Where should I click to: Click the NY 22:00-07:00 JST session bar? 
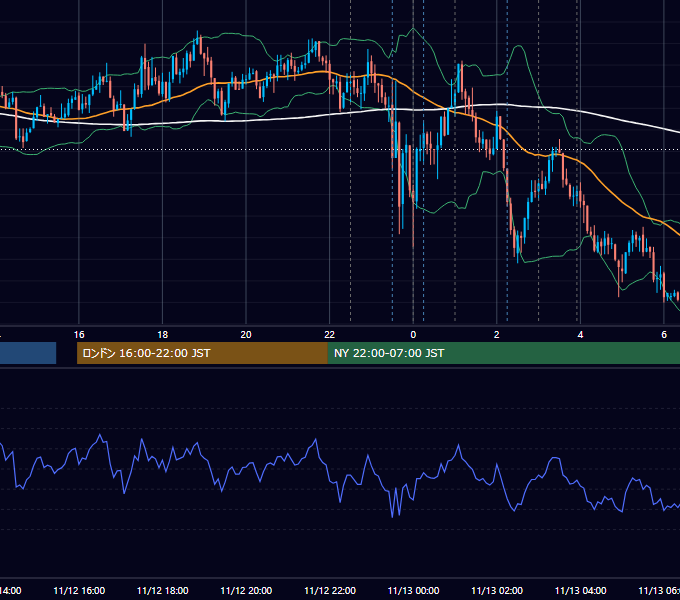[x=503, y=353]
